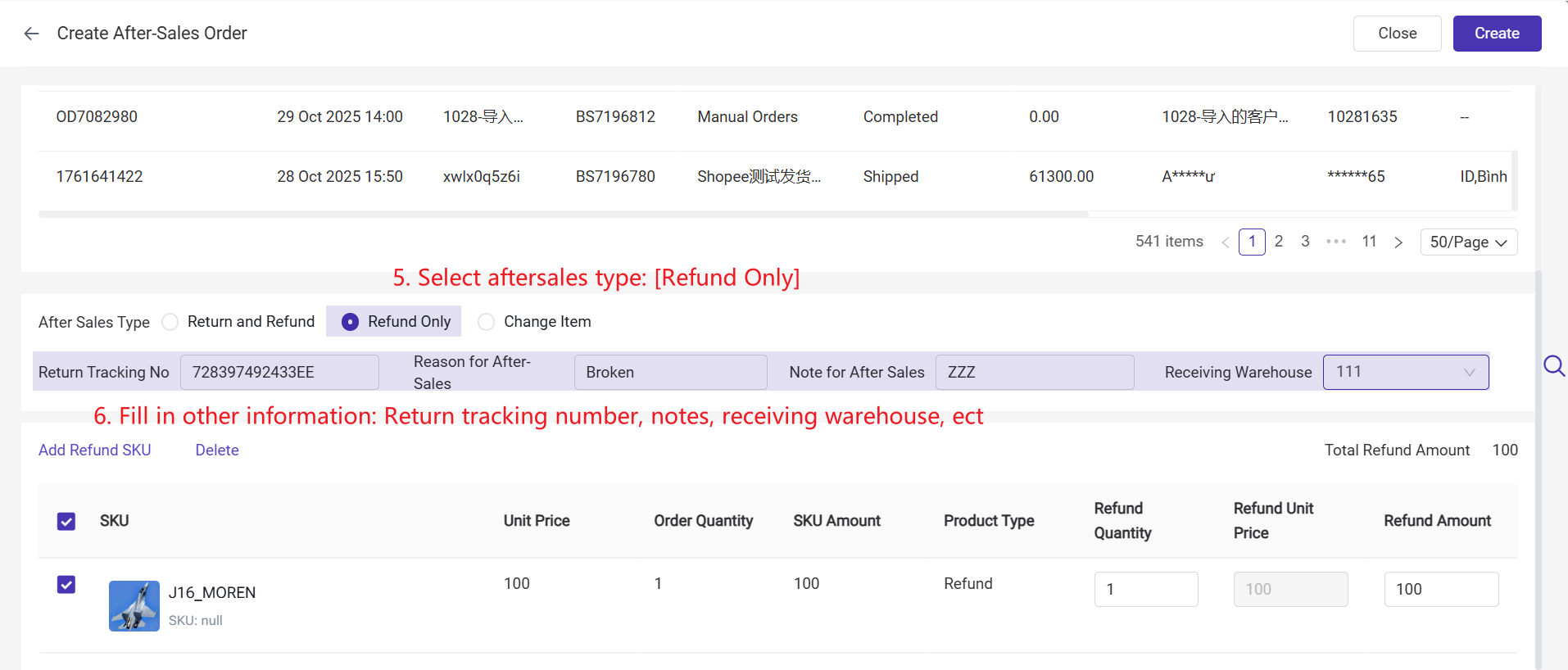Viewport: 1568px width, 670px height.
Task: Go to page 2 of orders
Action: (x=1278, y=242)
